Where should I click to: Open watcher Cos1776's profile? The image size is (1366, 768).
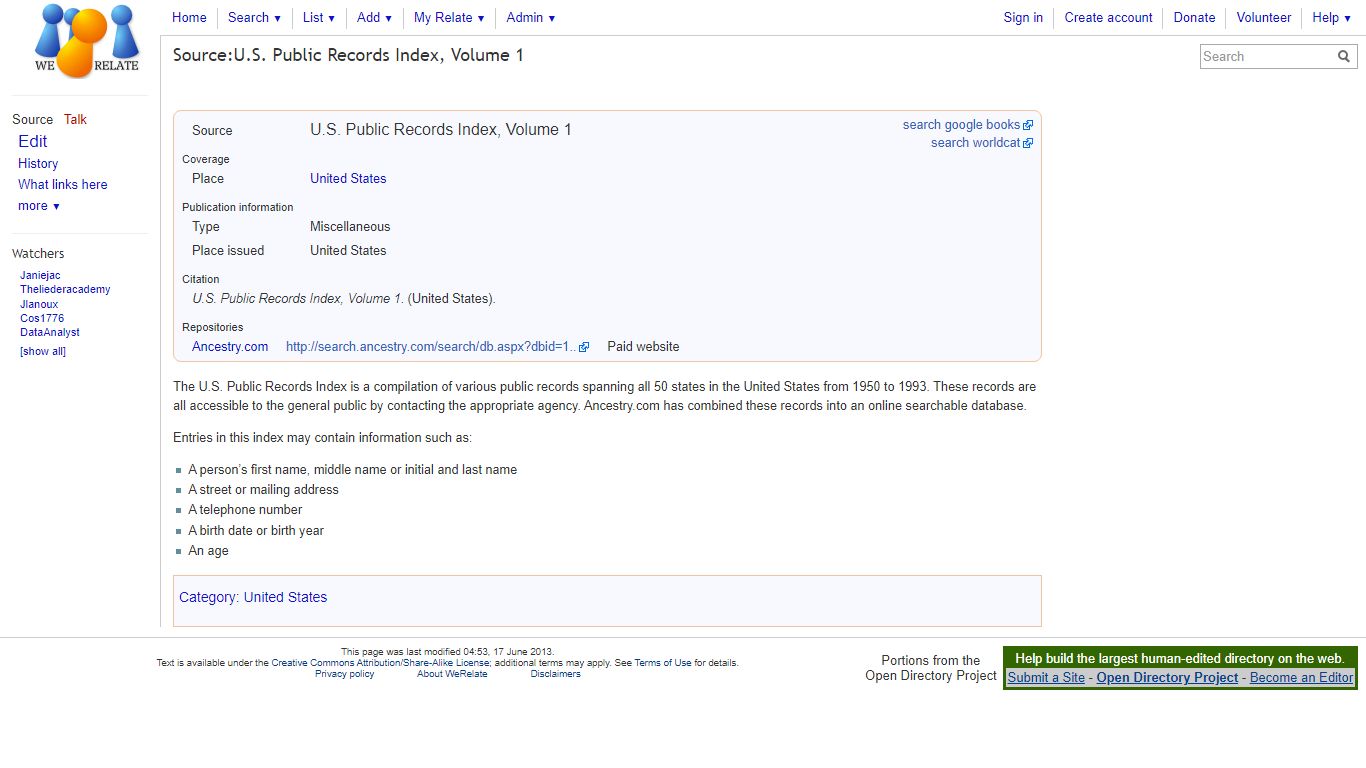click(42, 318)
